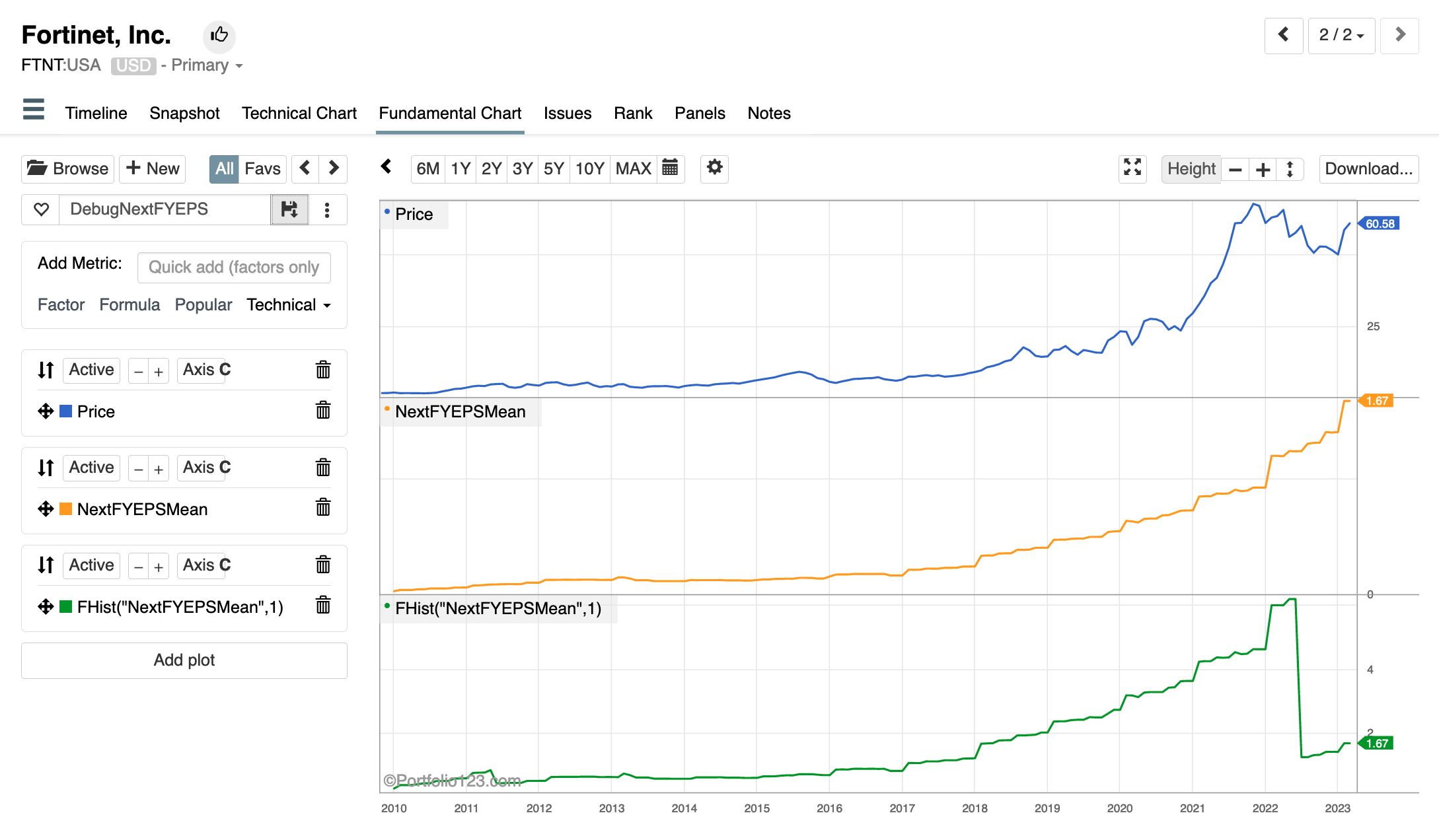The image size is (1439, 840).
Task: Set the chart range to MAX
Action: click(x=633, y=169)
